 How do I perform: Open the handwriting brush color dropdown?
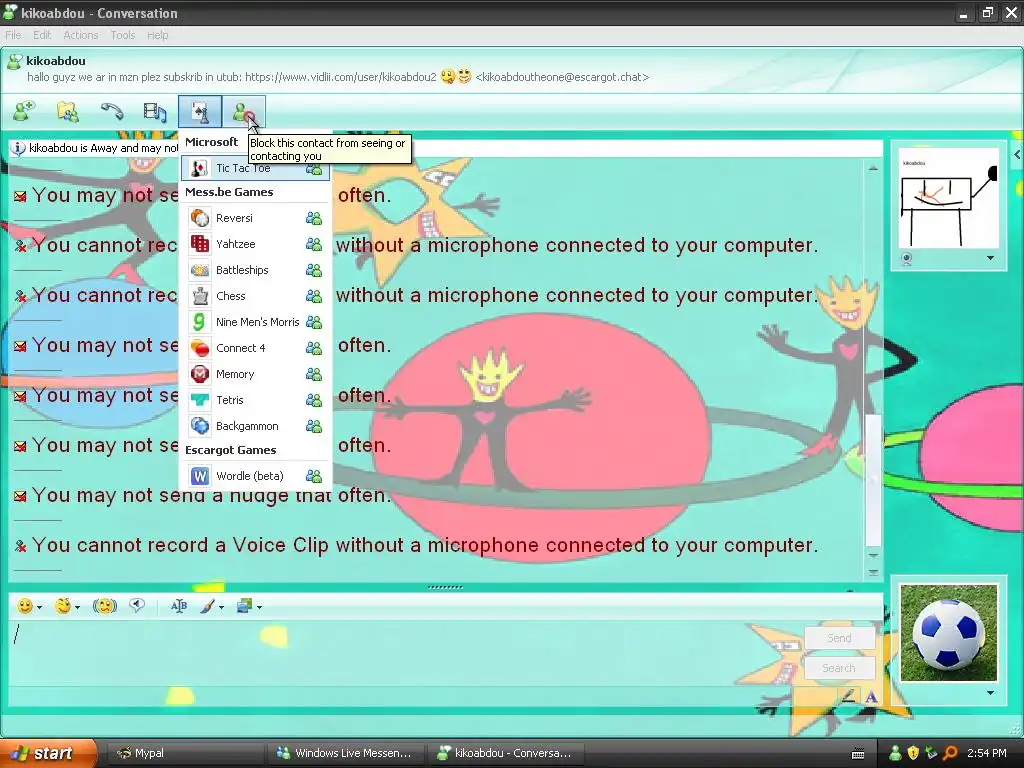221,607
